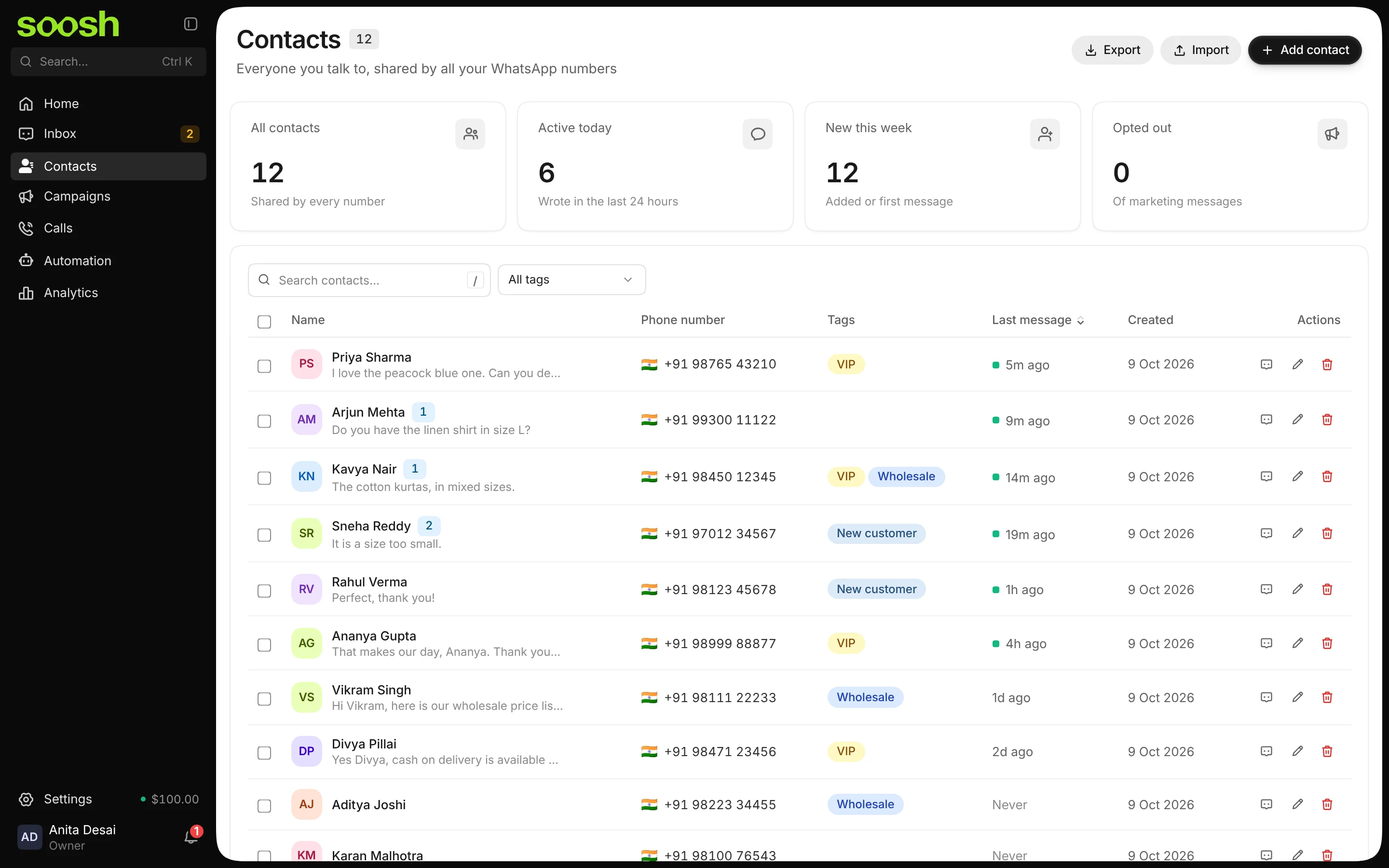Click the VIP tag on Divya Pillai
Screen dimensions: 1389x868
pos(845,751)
